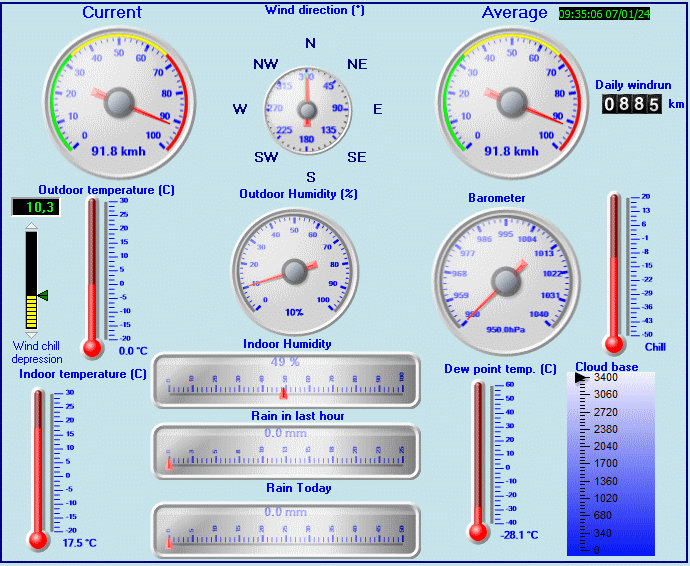Screen dimensions: 690x566
Task: Click the Indoor temperature thermometer
Action: [39, 468]
